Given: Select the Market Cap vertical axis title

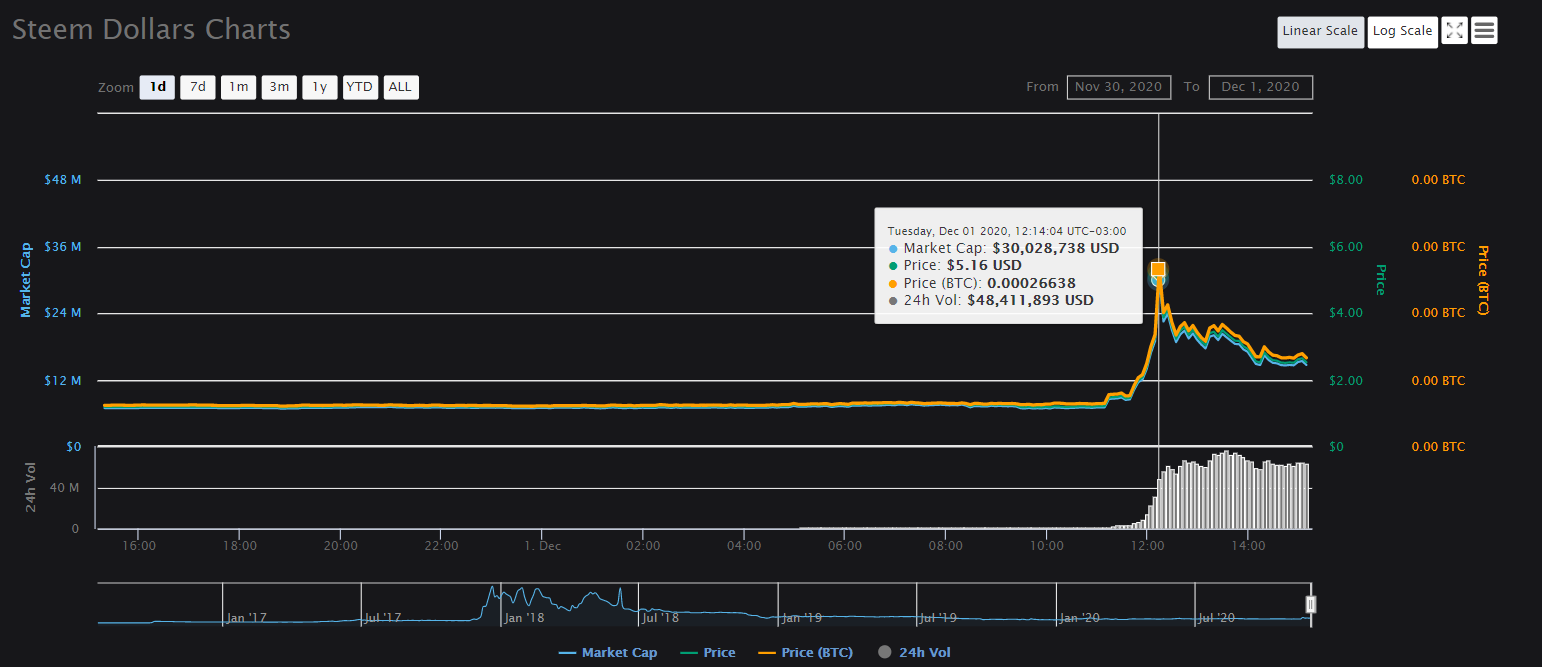Looking at the screenshot, I should click(x=26, y=280).
